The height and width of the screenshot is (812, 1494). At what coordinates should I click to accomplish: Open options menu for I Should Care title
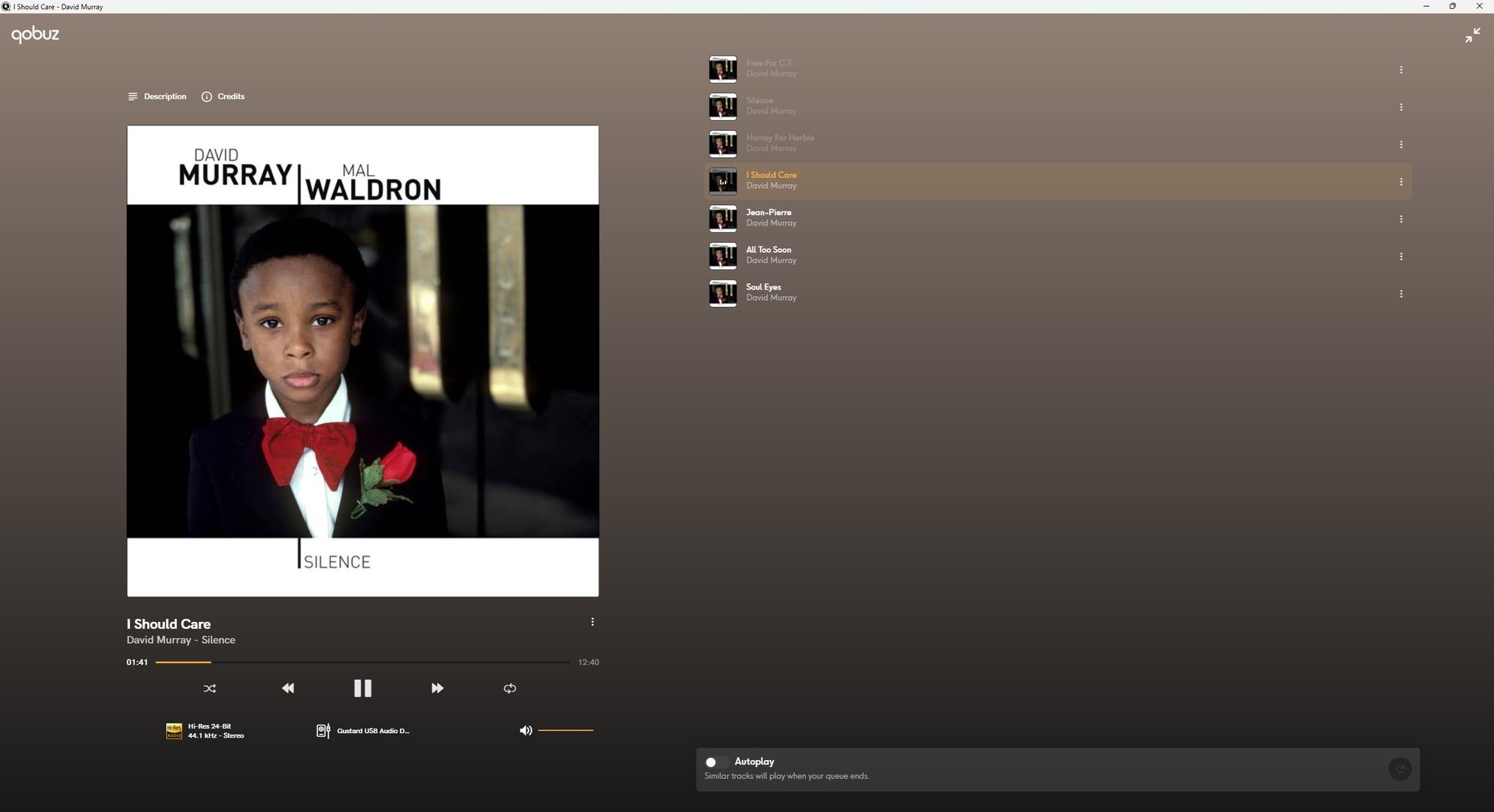592,622
